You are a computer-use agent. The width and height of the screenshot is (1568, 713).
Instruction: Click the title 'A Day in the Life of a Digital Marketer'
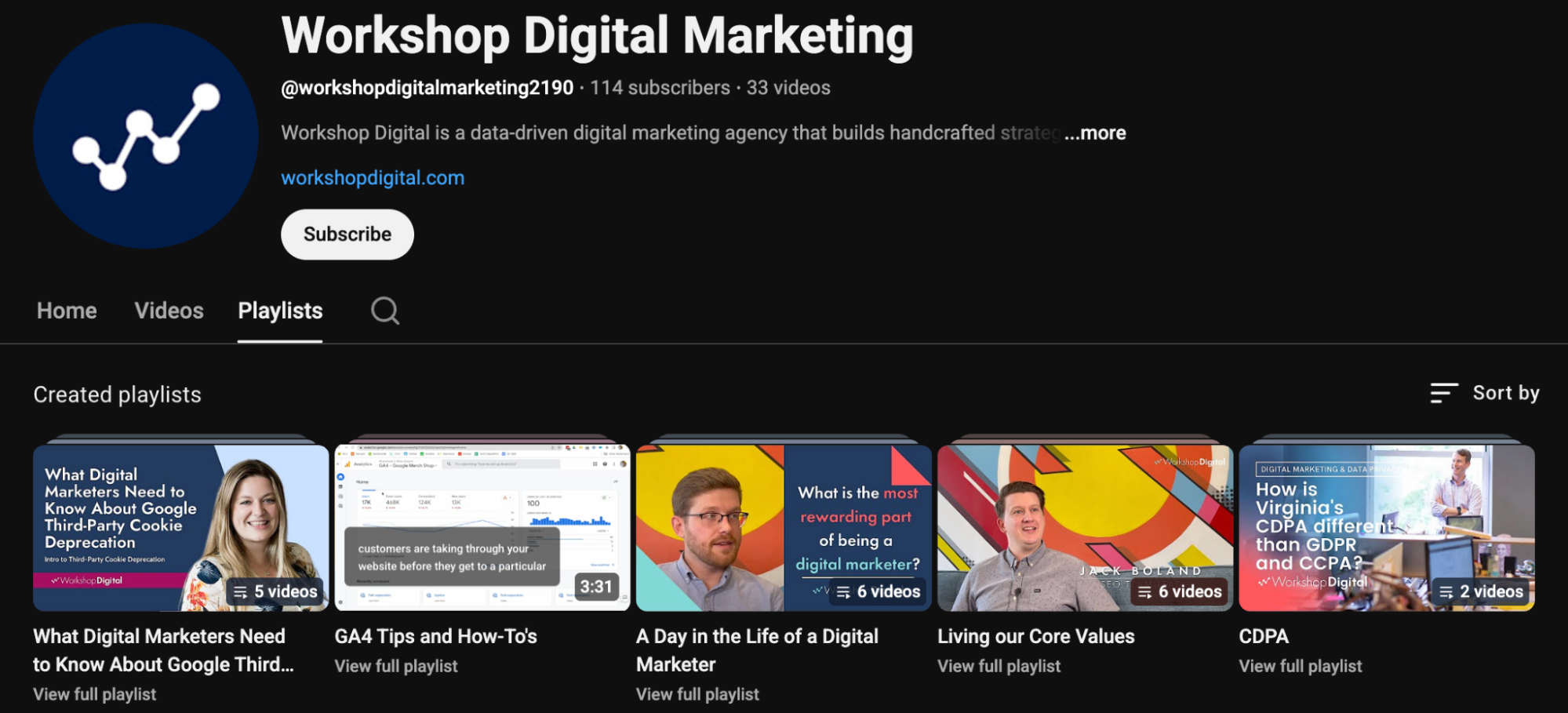click(x=757, y=650)
